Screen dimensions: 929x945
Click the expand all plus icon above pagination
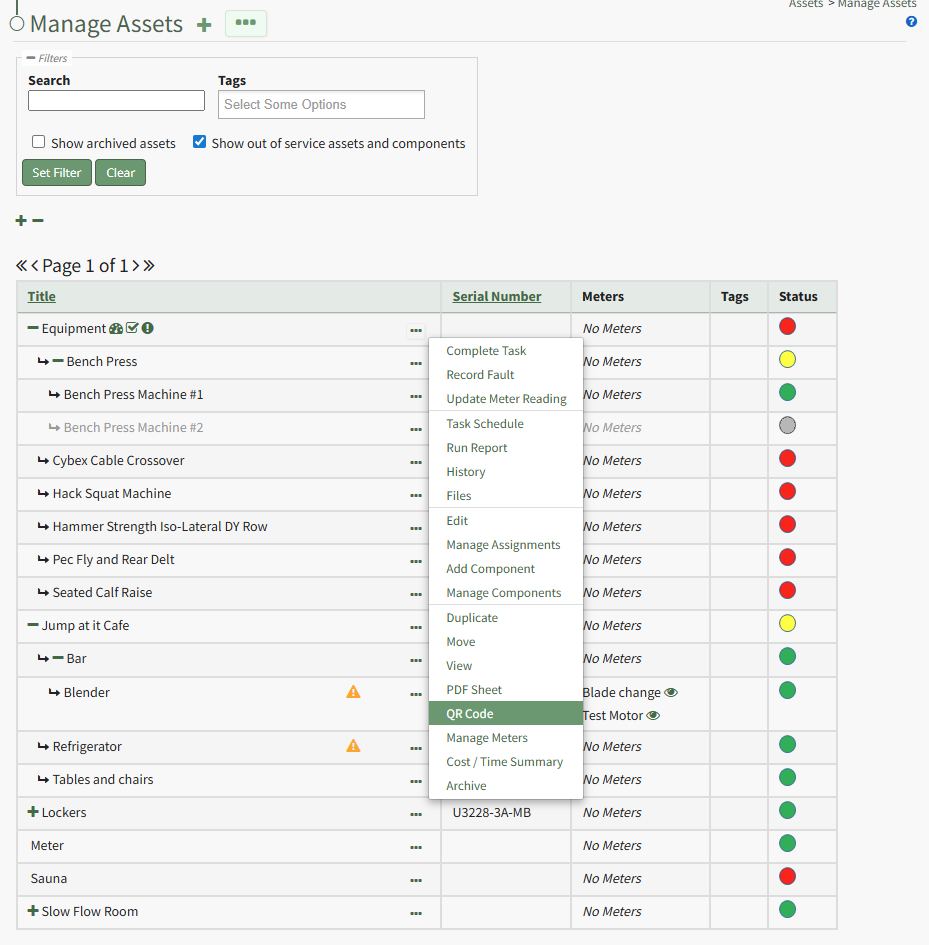tap(21, 220)
